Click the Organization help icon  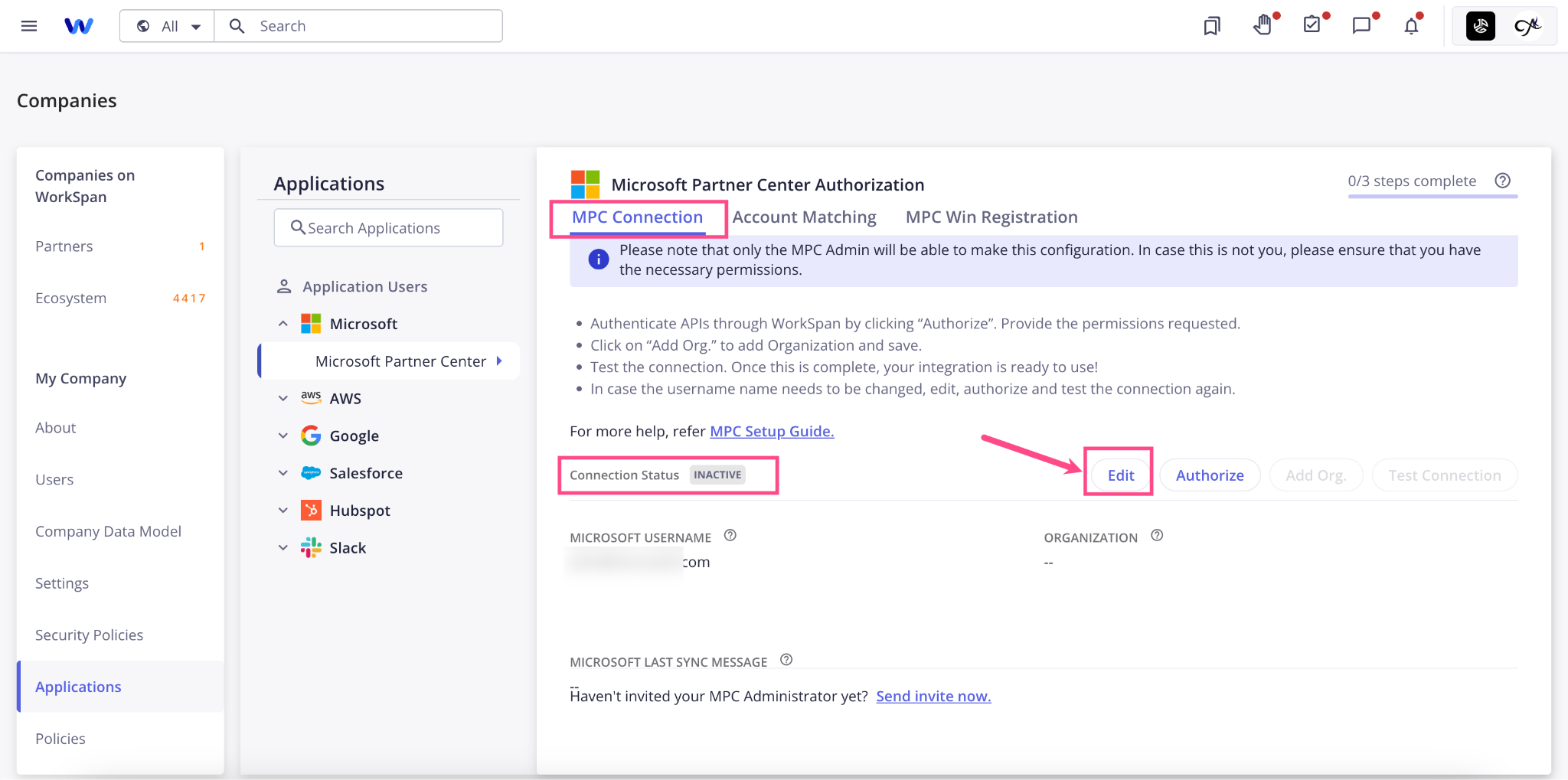click(1157, 536)
